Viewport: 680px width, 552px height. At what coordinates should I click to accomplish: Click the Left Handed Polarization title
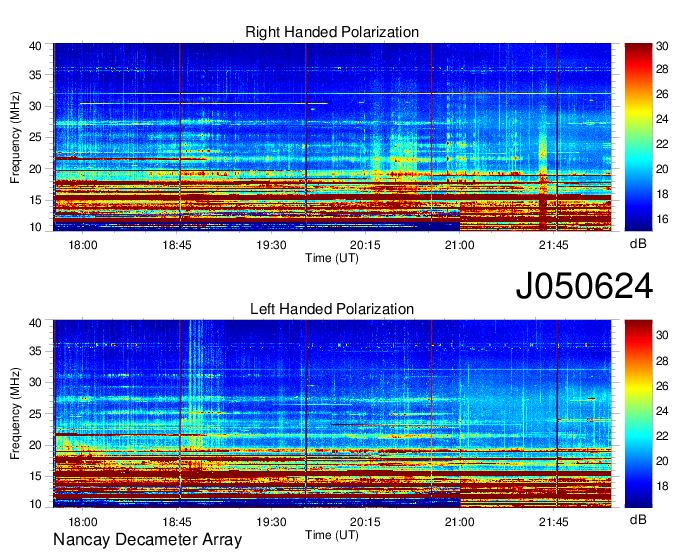332,309
